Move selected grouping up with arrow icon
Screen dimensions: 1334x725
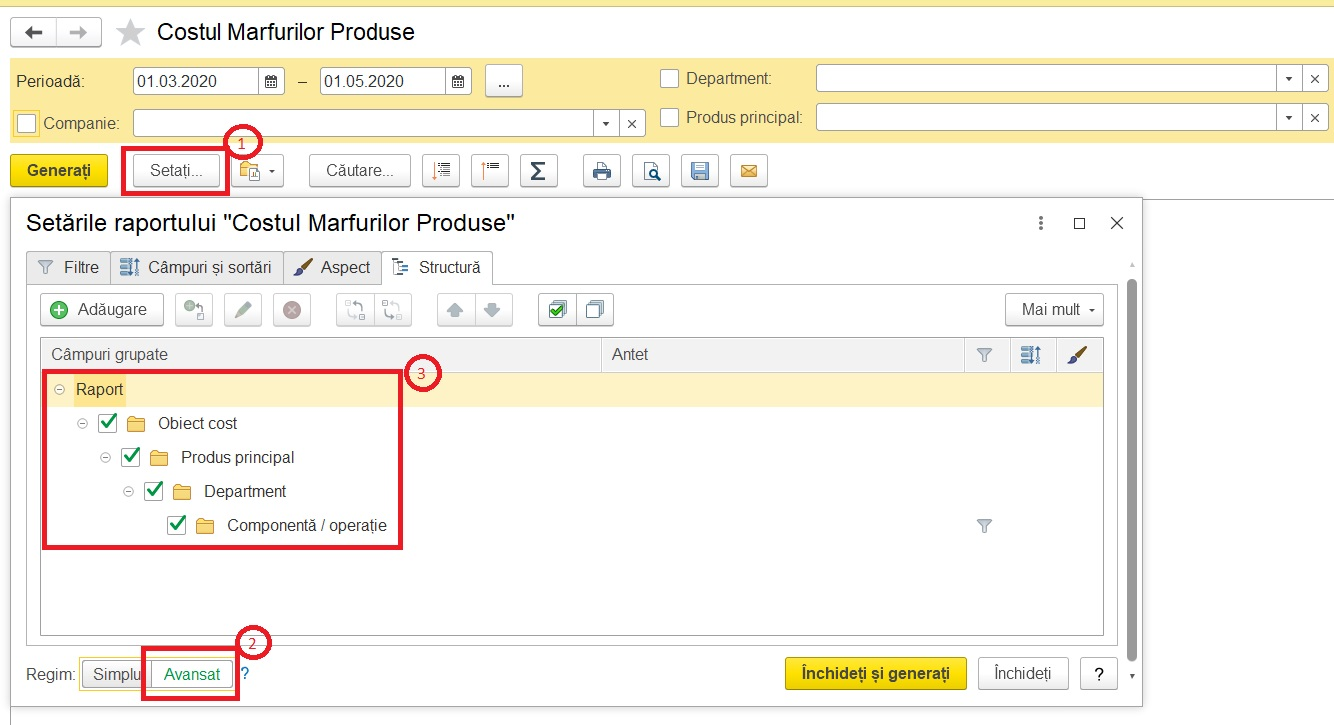[456, 310]
